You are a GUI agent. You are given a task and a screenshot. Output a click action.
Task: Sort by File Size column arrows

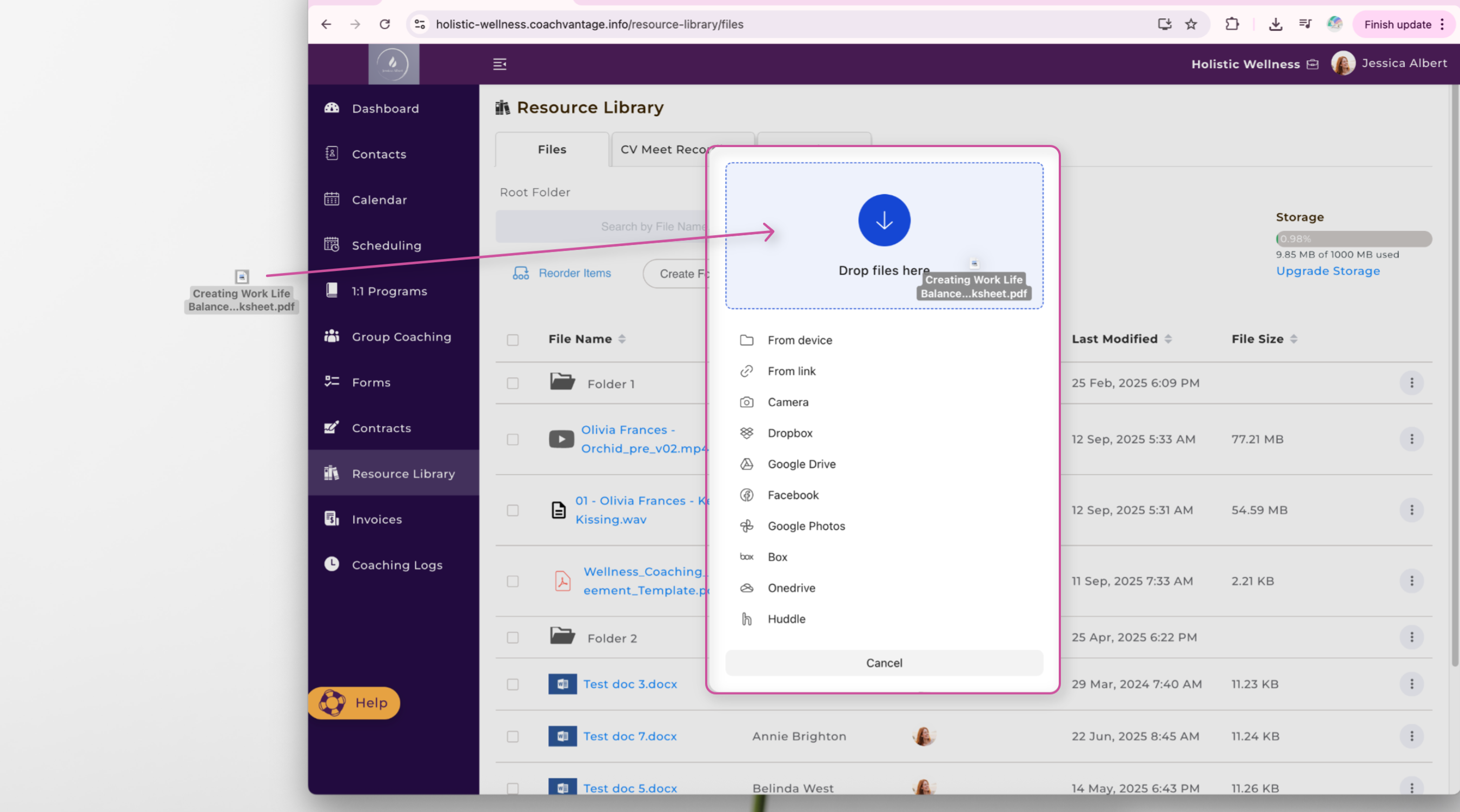(1293, 339)
